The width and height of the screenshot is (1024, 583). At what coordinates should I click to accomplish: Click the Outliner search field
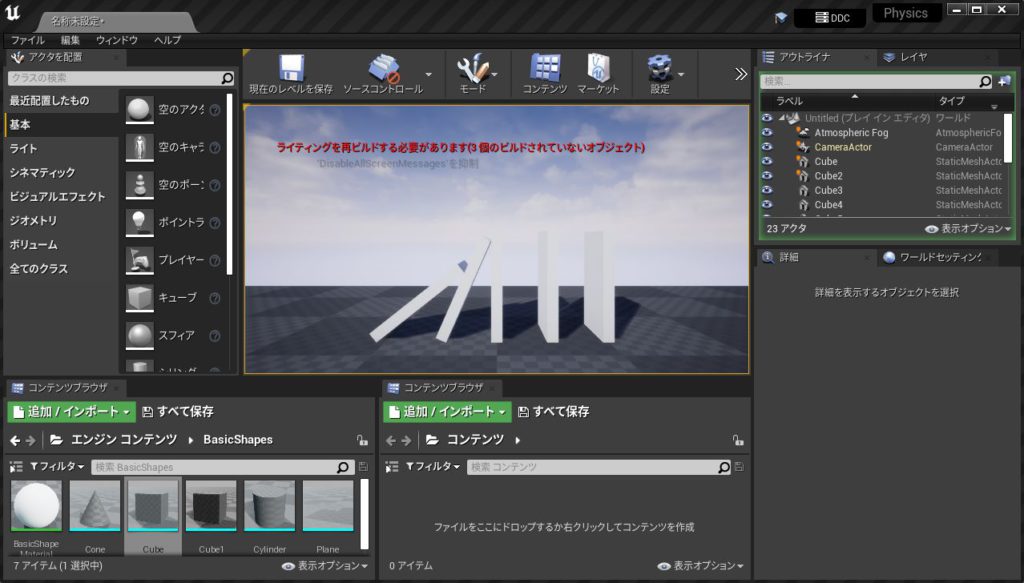click(876, 81)
